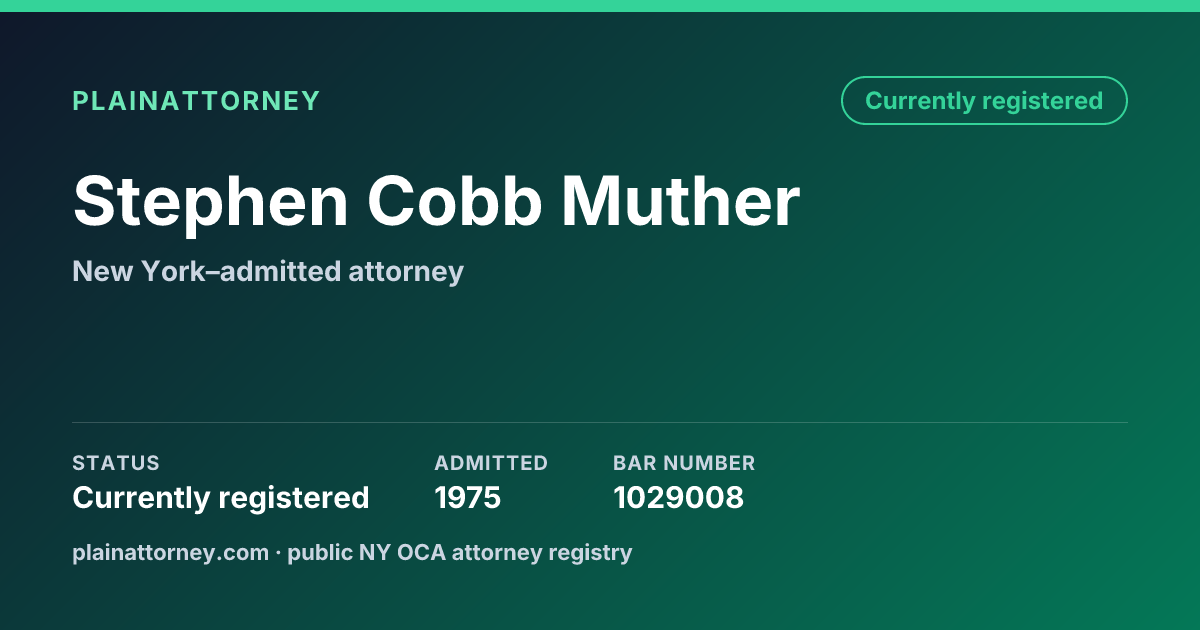Click the BAR NUMBER field label
Image resolution: width=1200 pixels, height=630 pixels.
(x=684, y=463)
